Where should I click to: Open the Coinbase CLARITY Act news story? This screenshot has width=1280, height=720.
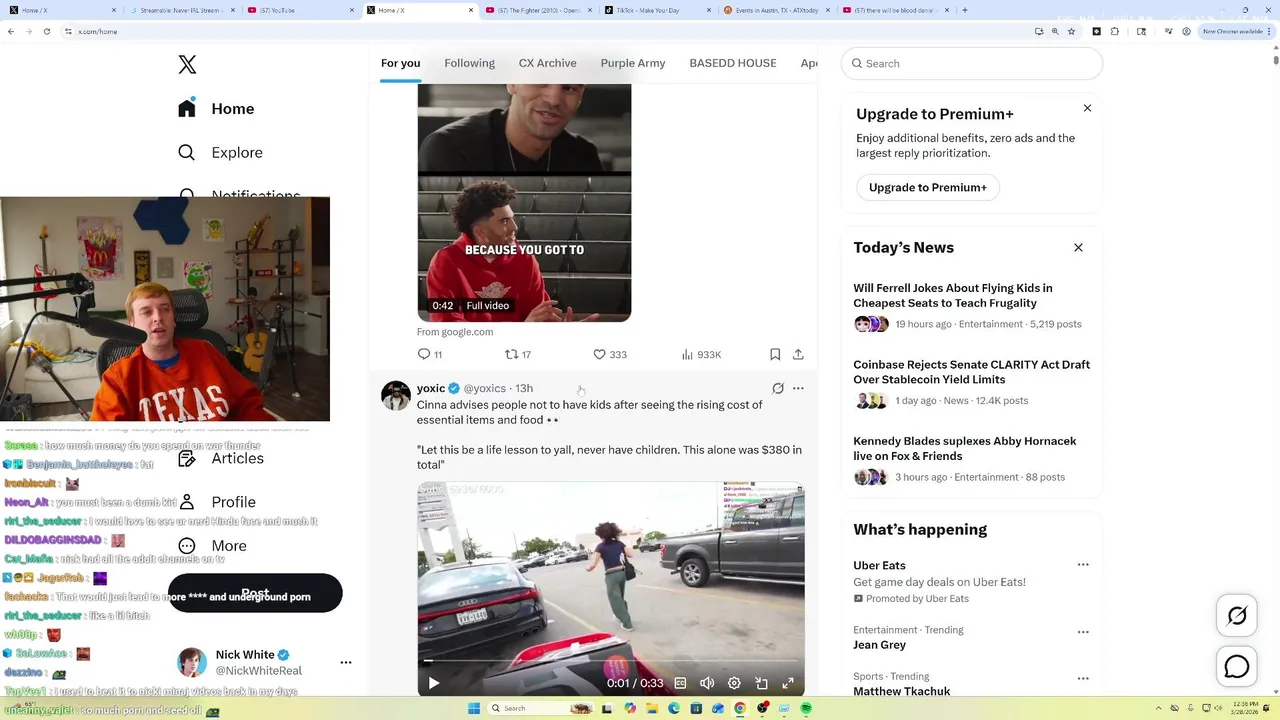971,383
